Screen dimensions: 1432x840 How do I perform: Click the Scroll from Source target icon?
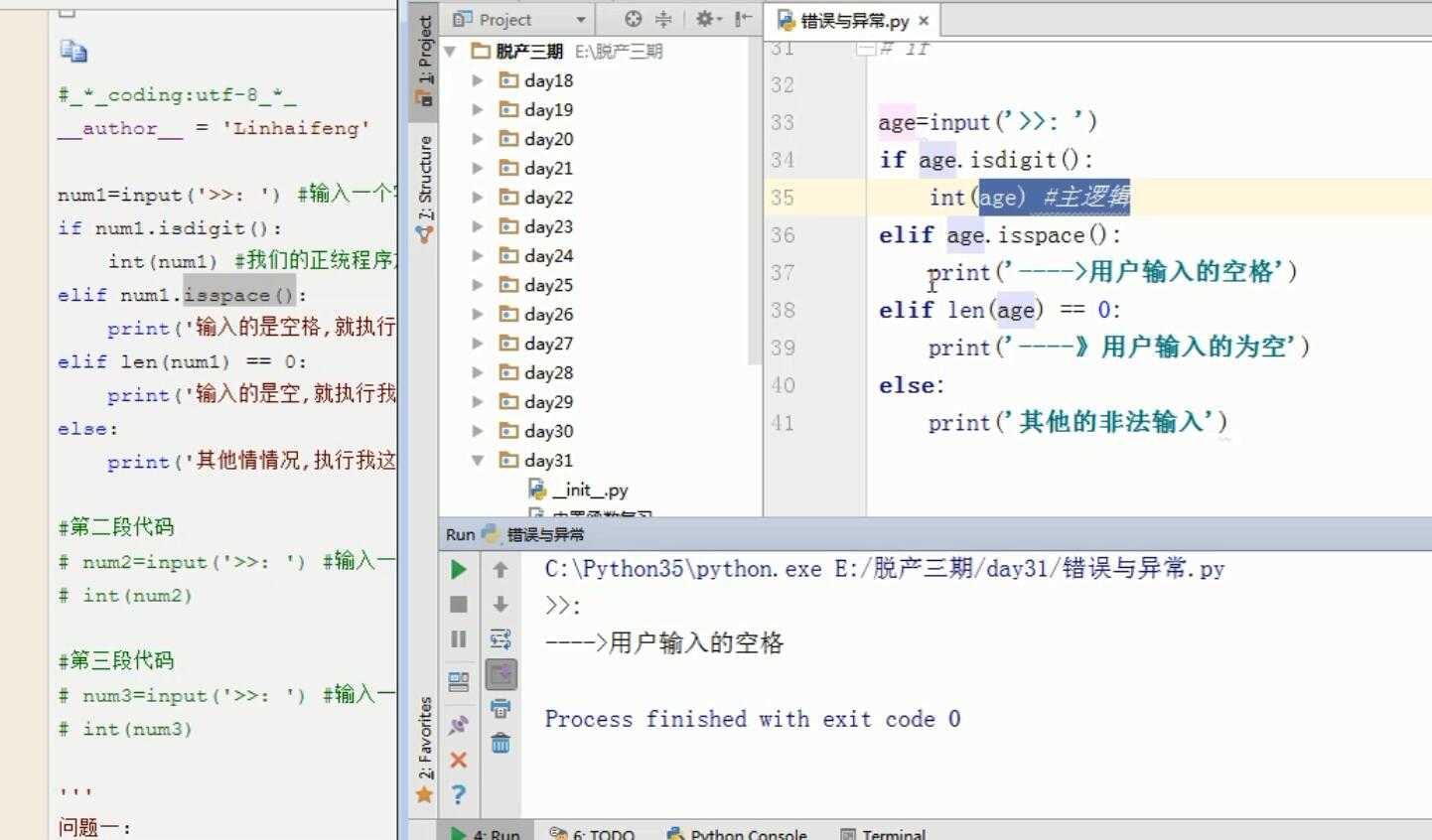[x=634, y=19]
